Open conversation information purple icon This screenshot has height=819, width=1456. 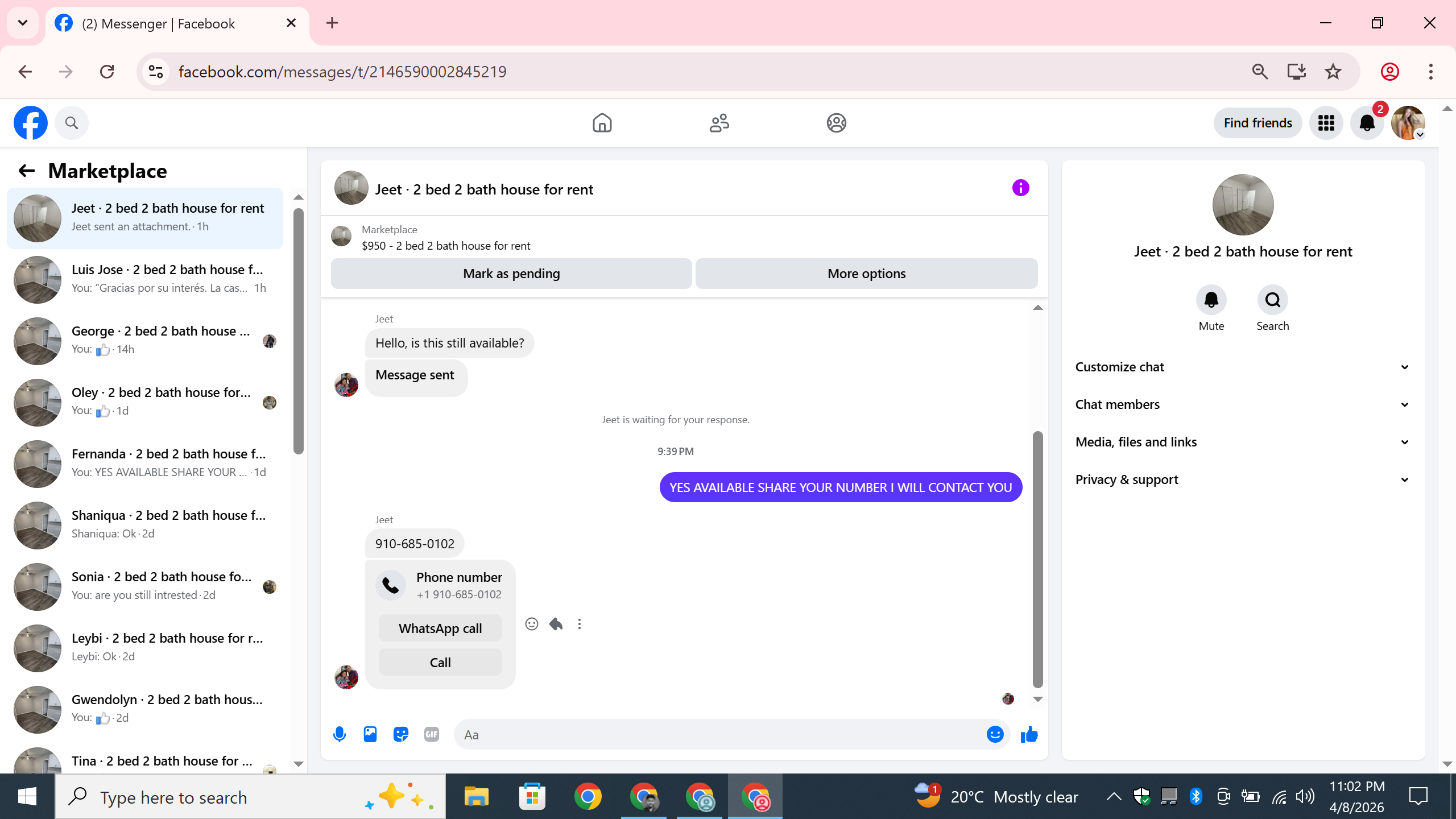1020,188
